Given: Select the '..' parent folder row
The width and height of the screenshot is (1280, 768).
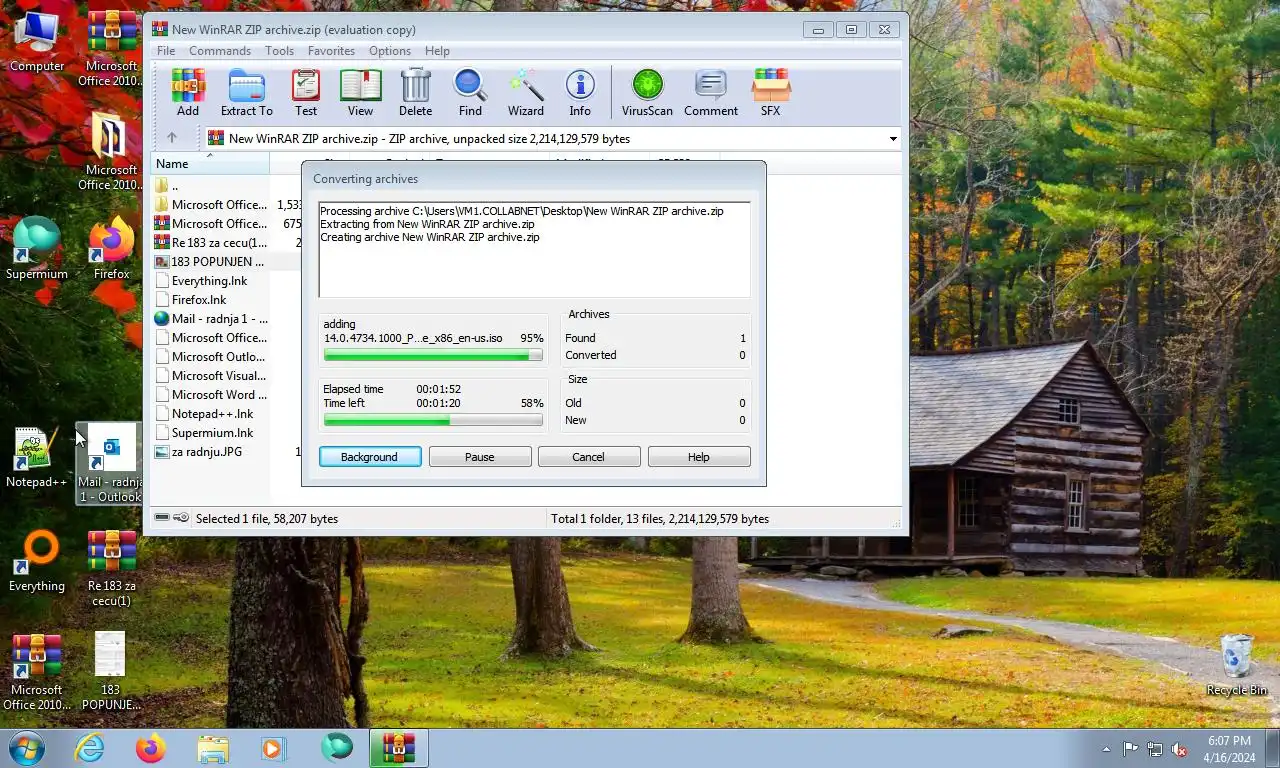Looking at the screenshot, I should coord(210,186).
